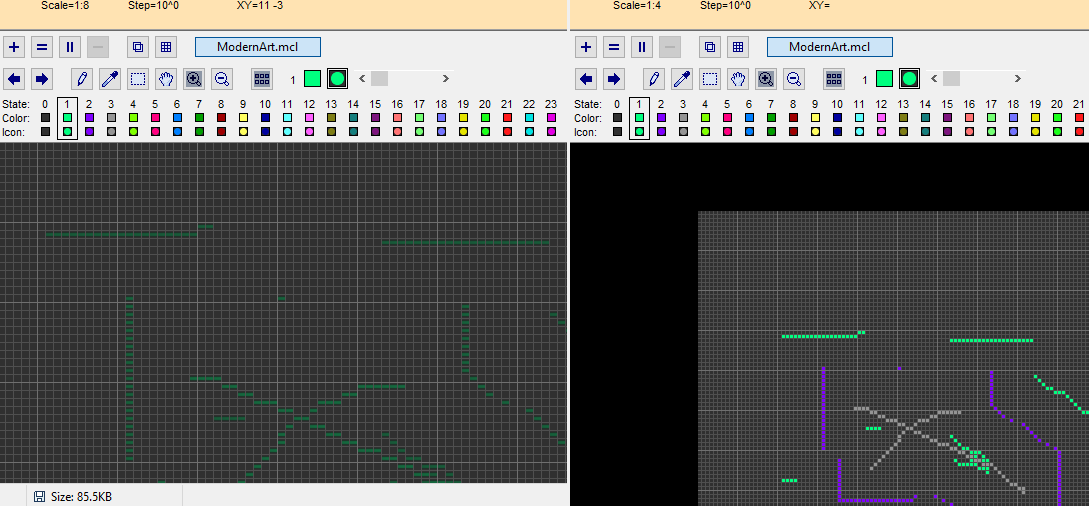Select the rectangle selection tool, right window

point(710,78)
